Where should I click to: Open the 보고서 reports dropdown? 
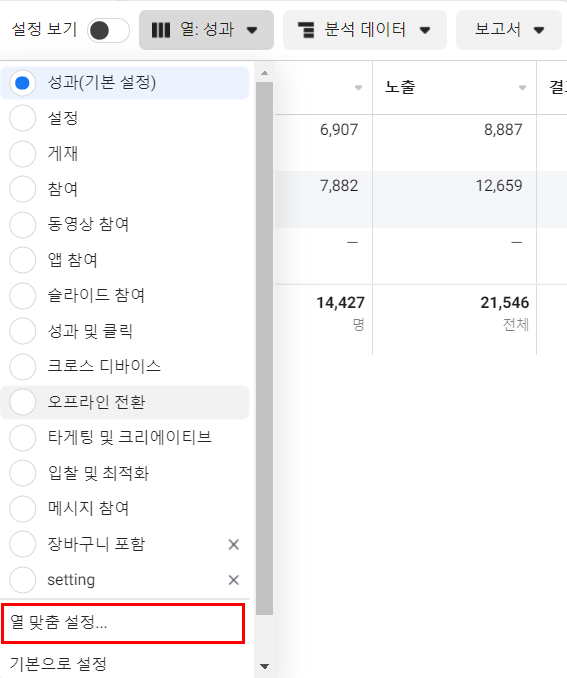[x=509, y=30]
